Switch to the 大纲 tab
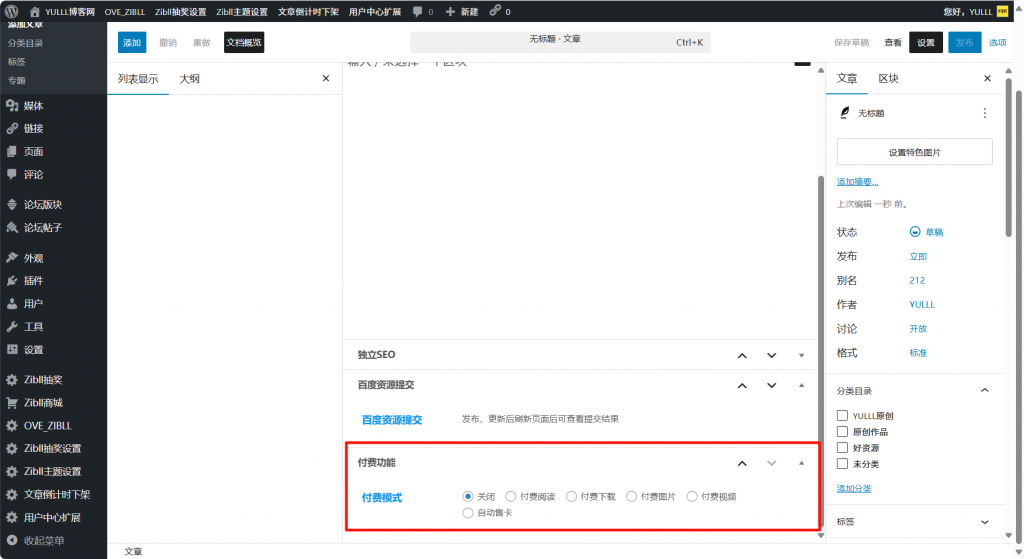Viewport: 1024px width, 559px height. click(x=189, y=79)
